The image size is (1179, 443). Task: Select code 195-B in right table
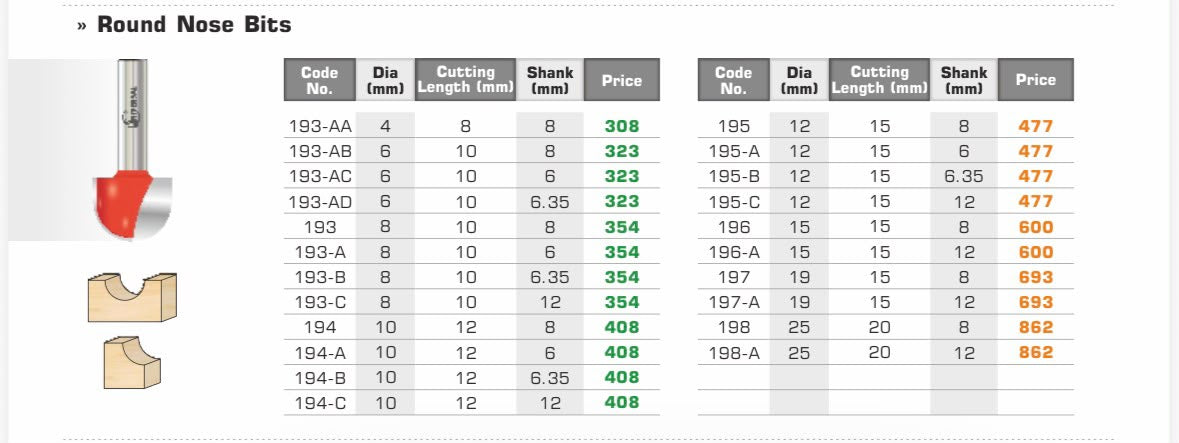click(x=734, y=177)
